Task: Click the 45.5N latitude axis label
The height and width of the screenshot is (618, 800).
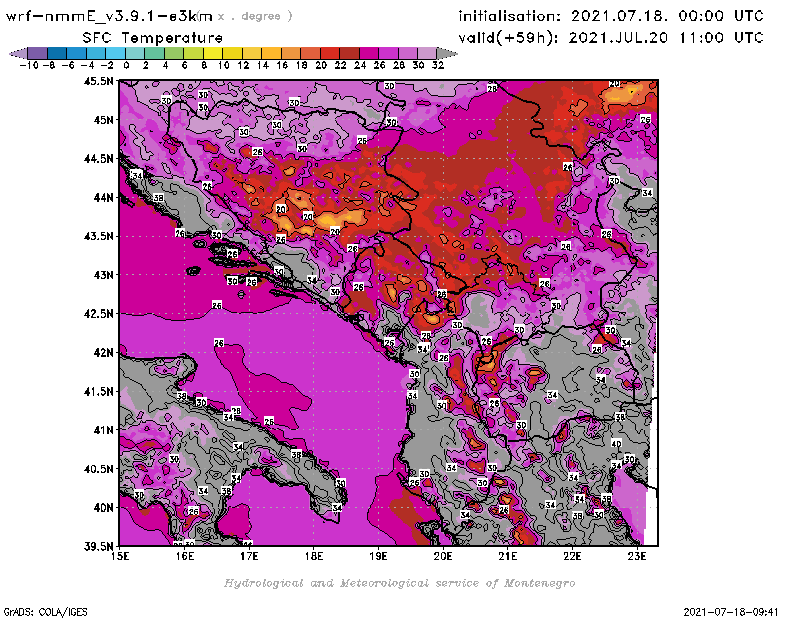Action: [x=98, y=81]
